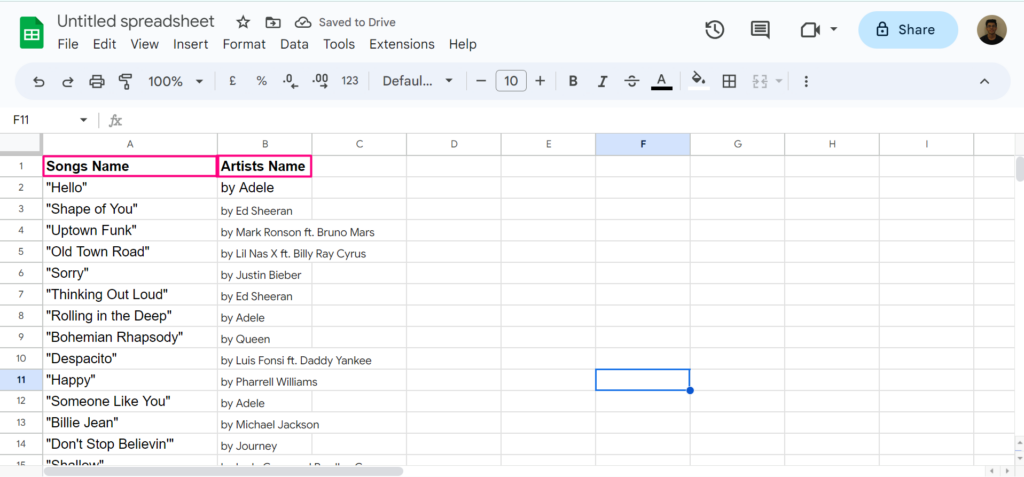This screenshot has width=1024, height=477.
Task: Star the Untitled spreadsheet
Action: (243, 22)
